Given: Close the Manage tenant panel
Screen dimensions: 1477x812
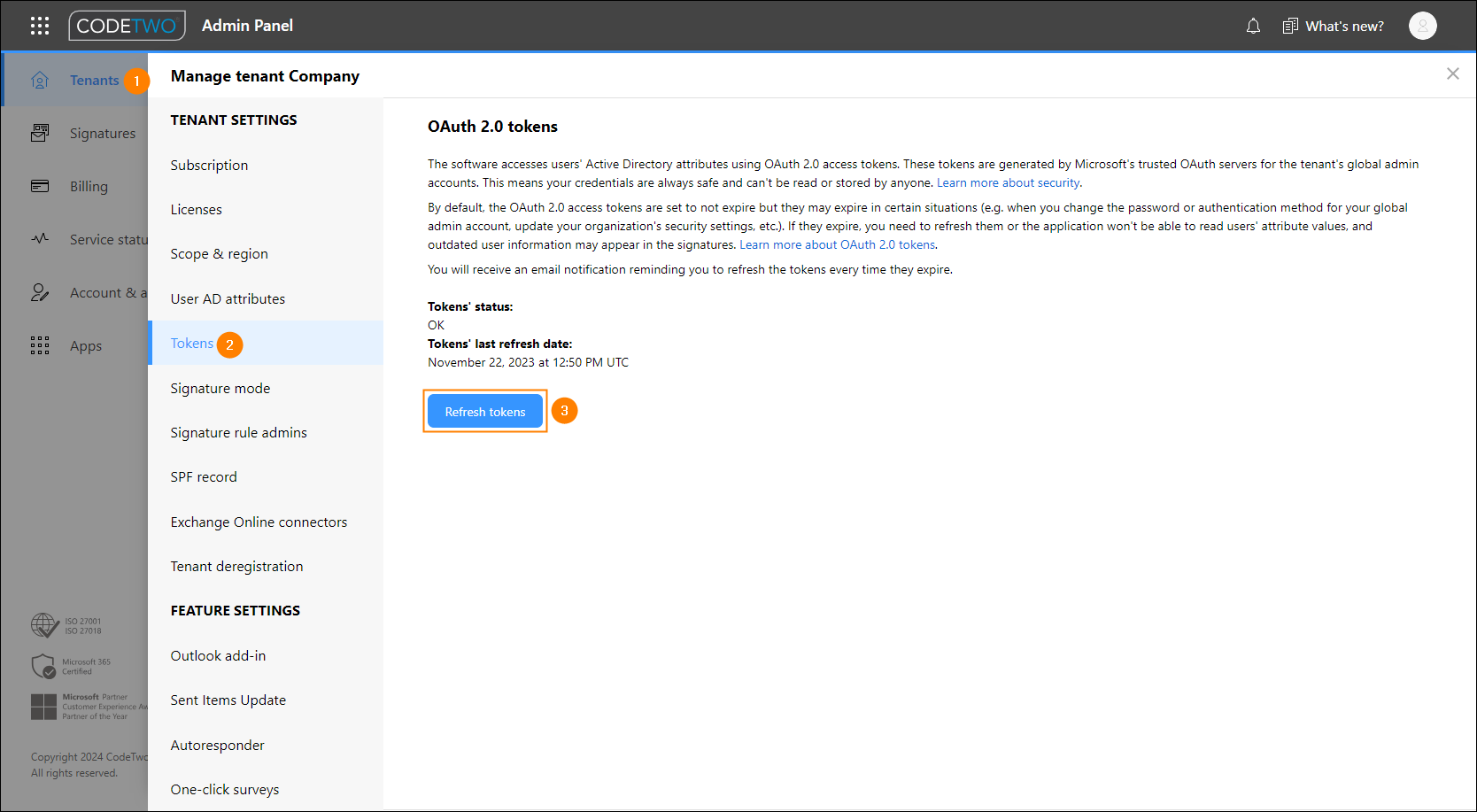Looking at the screenshot, I should [1453, 73].
